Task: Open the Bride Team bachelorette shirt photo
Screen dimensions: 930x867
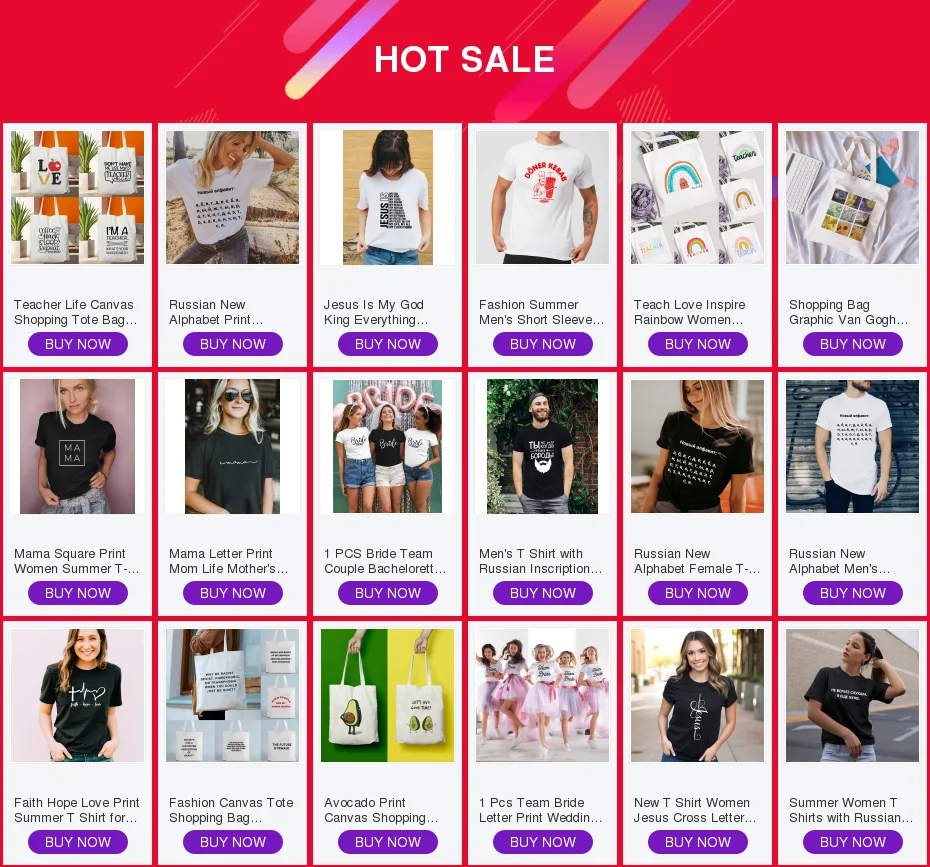Action: click(x=387, y=447)
